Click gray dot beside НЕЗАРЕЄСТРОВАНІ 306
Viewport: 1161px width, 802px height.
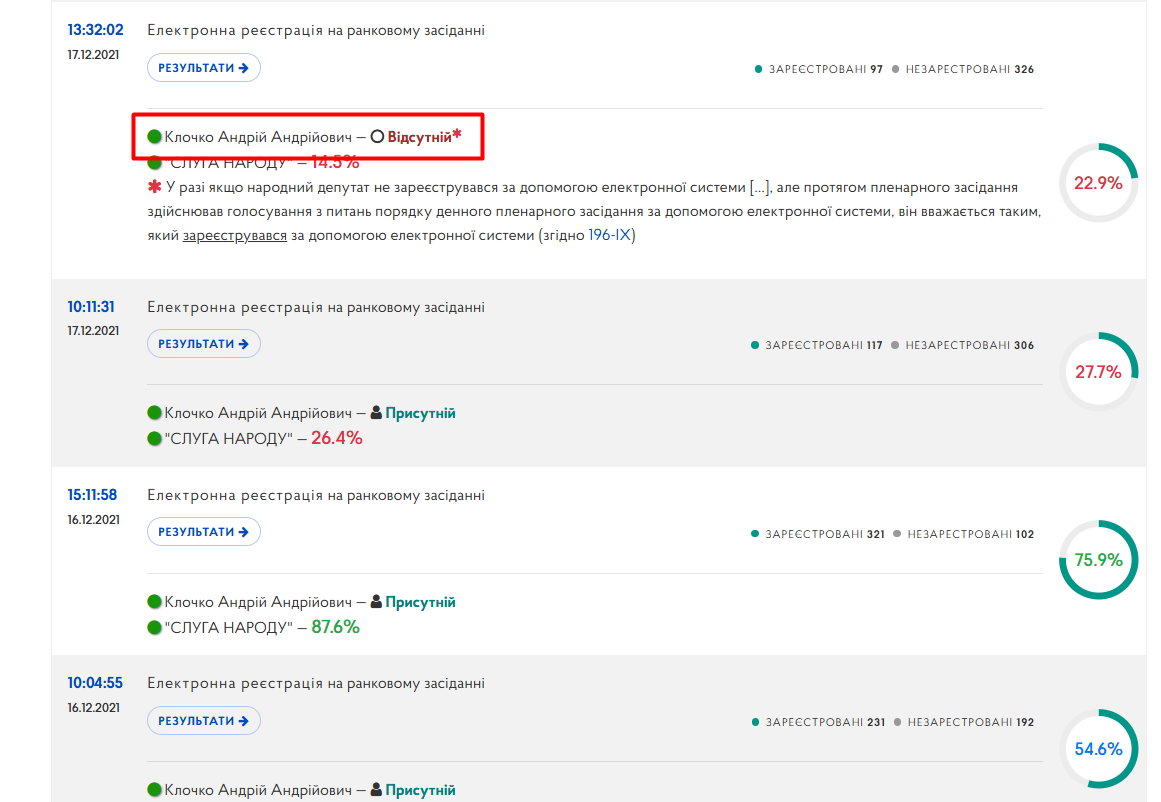point(894,345)
